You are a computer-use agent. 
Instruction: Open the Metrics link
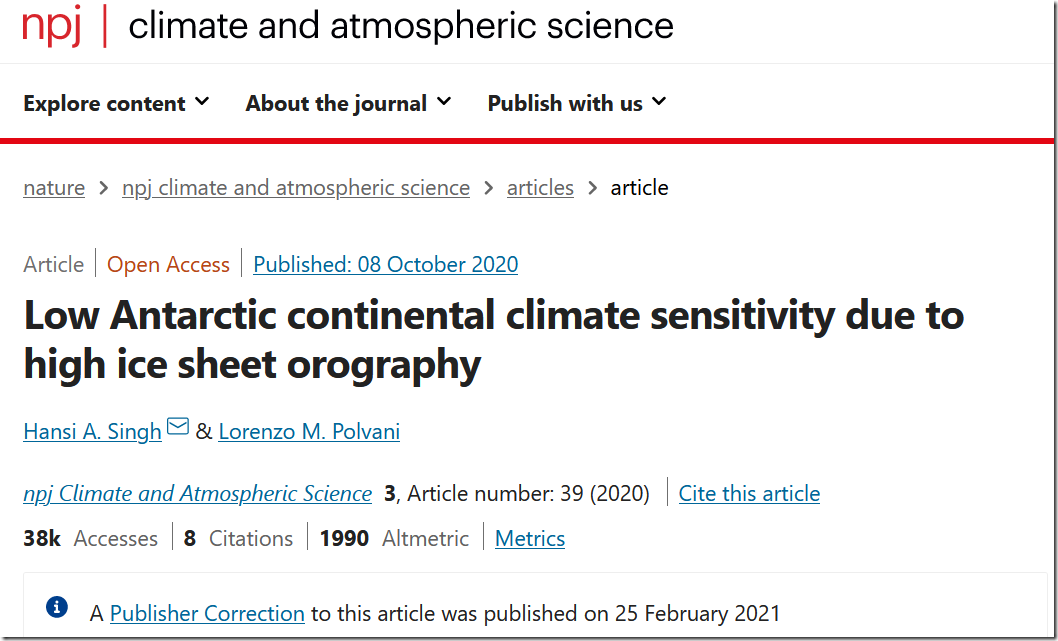click(x=530, y=539)
